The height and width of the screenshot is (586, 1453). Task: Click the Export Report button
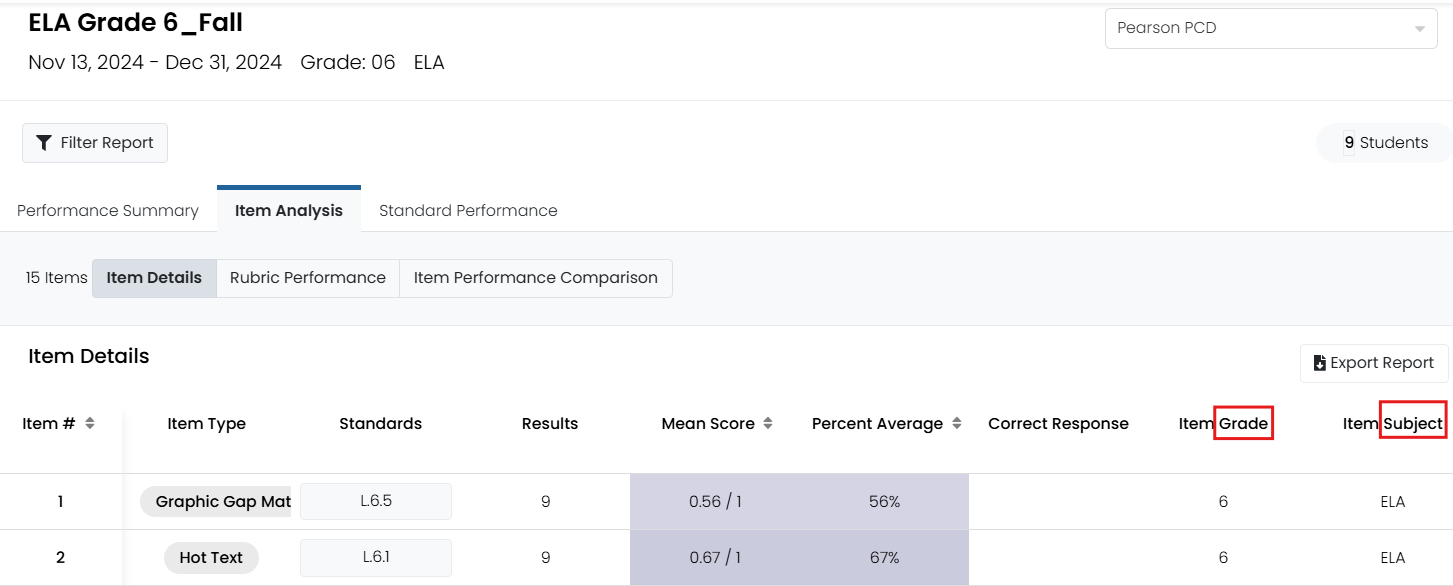pos(1374,363)
